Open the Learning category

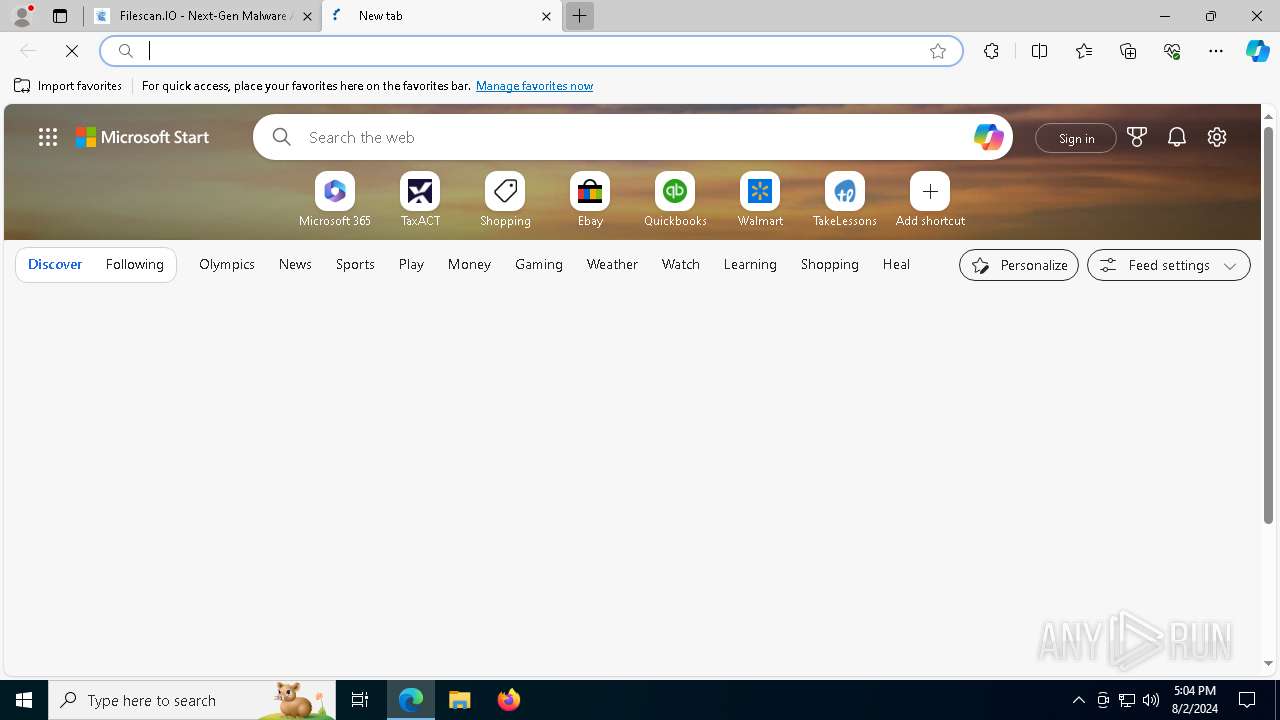click(750, 264)
